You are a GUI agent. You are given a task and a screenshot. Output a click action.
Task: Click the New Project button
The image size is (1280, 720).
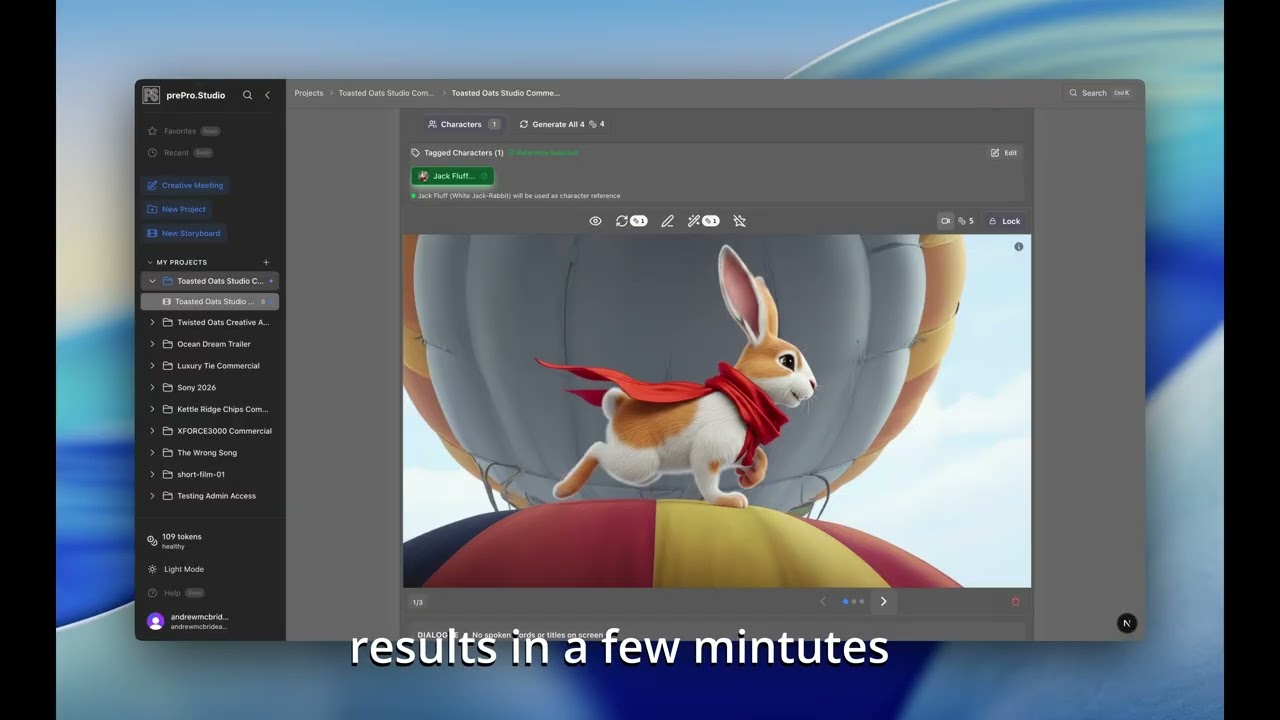point(176,209)
